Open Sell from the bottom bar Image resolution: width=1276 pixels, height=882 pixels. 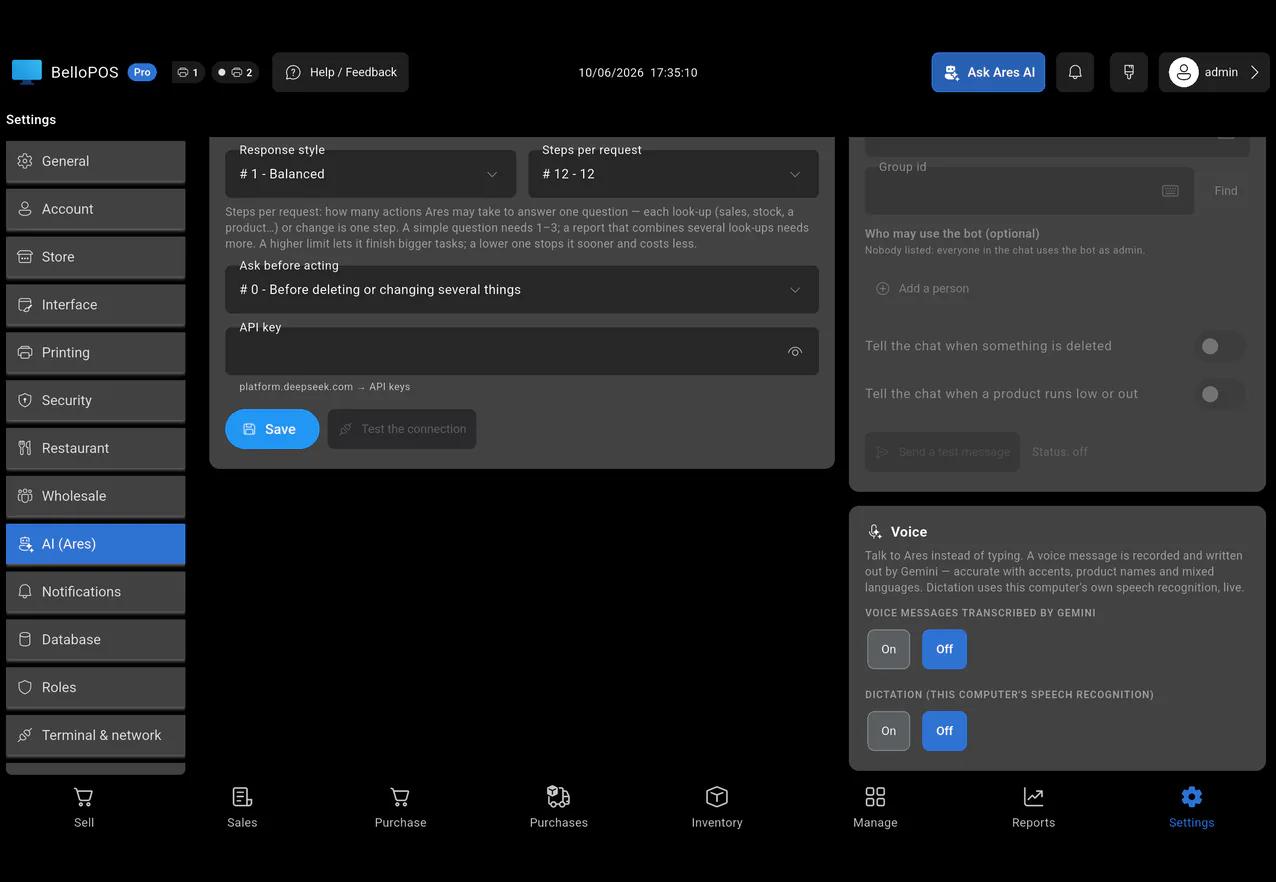click(84, 808)
